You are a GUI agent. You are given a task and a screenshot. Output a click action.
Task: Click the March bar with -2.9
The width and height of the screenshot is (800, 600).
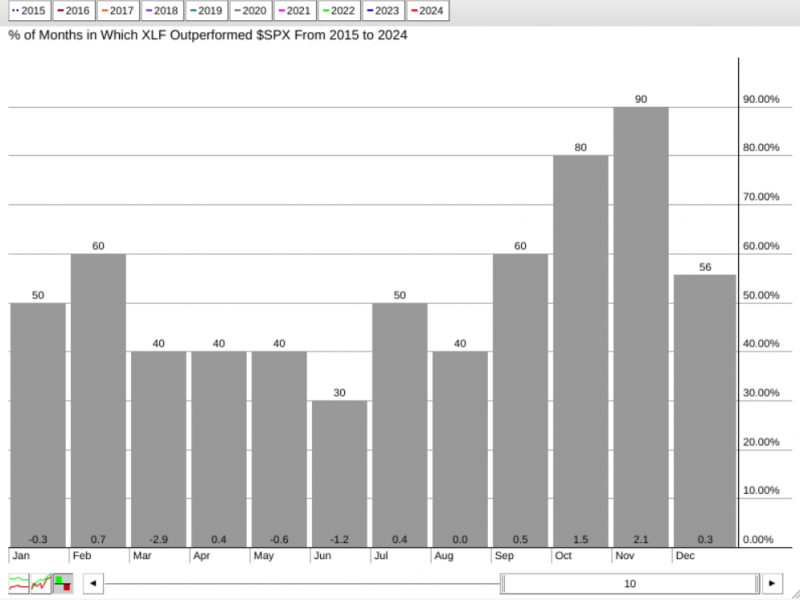pyautogui.click(x=158, y=449)
